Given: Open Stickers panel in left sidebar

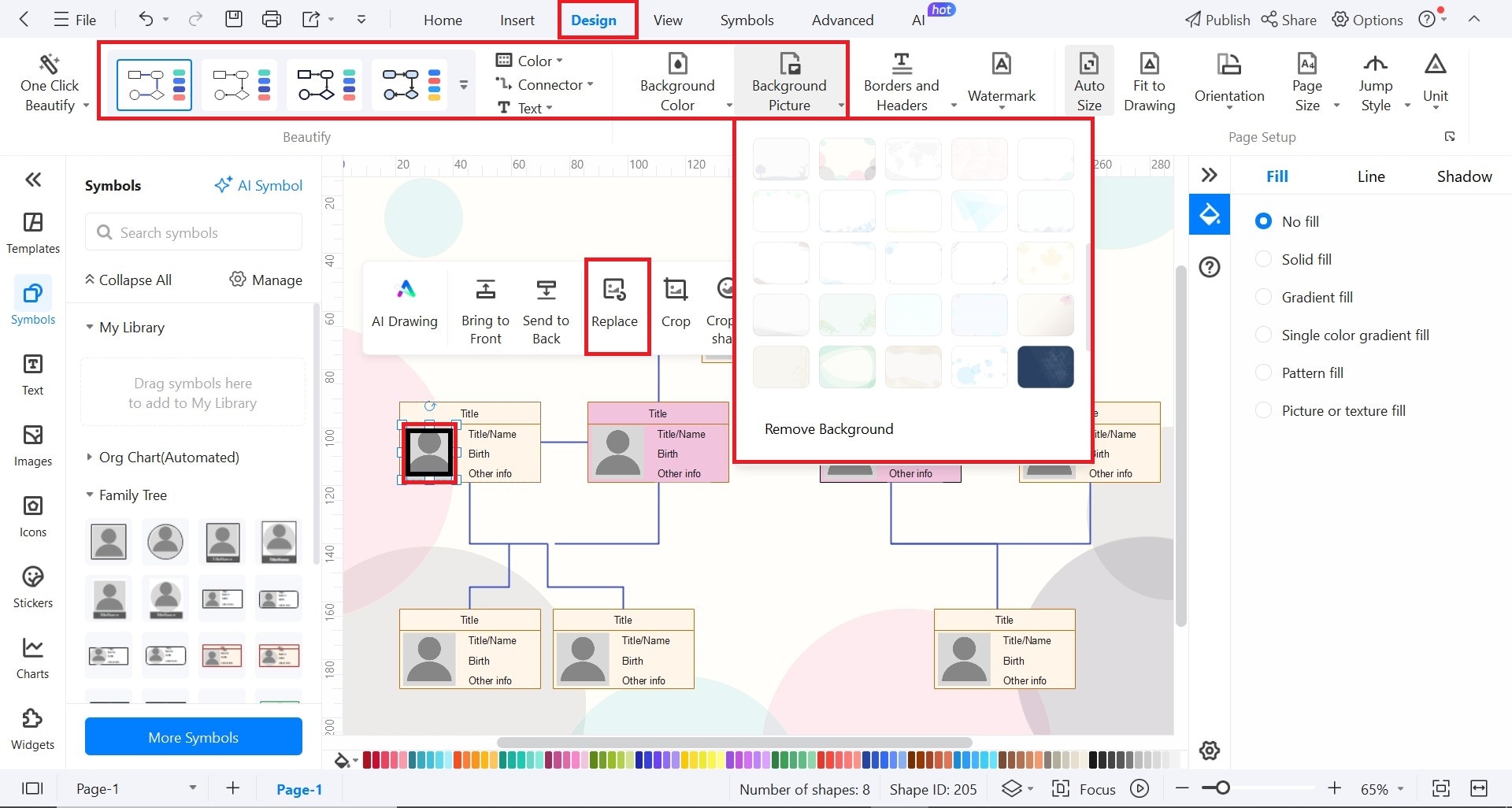Looking at the screenshot, I should click(x=33, y=587).
